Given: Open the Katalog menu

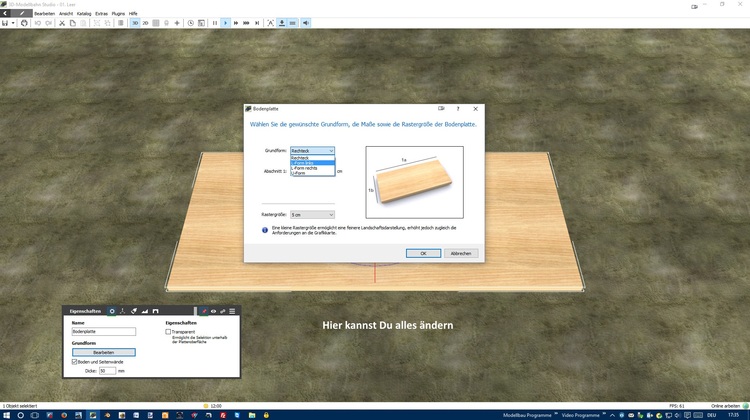Looking at the screenshot, I should coord(84,13).
